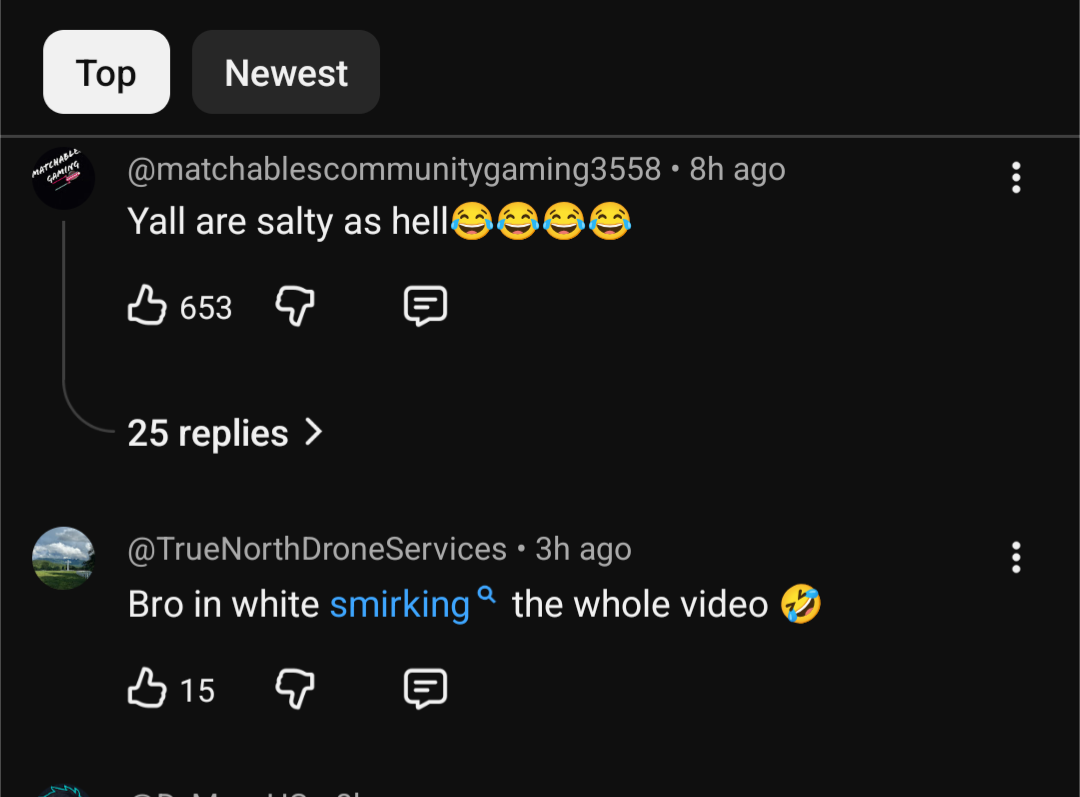Screen dimensions: 1080x797
Task: Switch to Newest comments sorting
Action: (286, 72)
